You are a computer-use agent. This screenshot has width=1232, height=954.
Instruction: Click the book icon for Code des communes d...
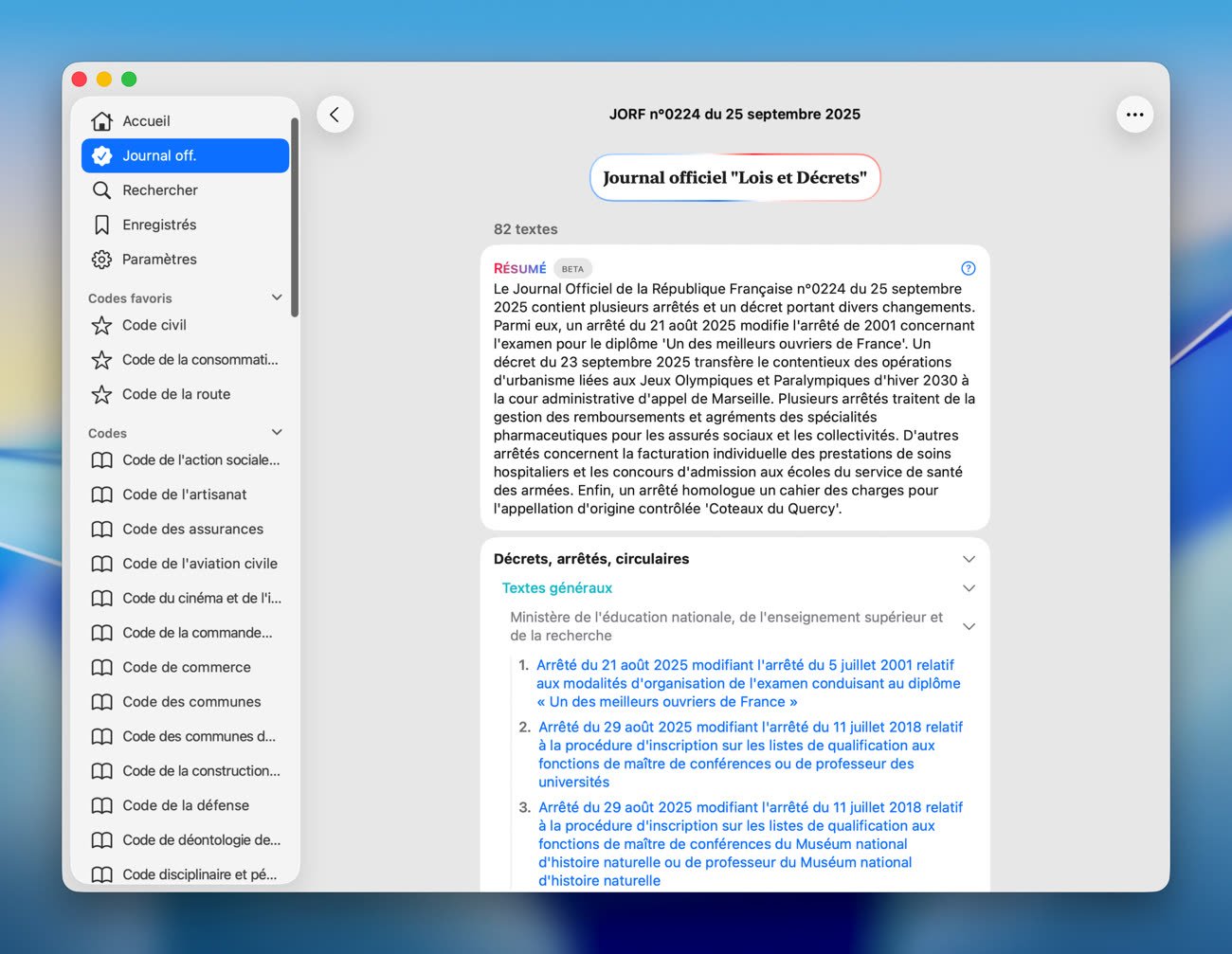101,737
